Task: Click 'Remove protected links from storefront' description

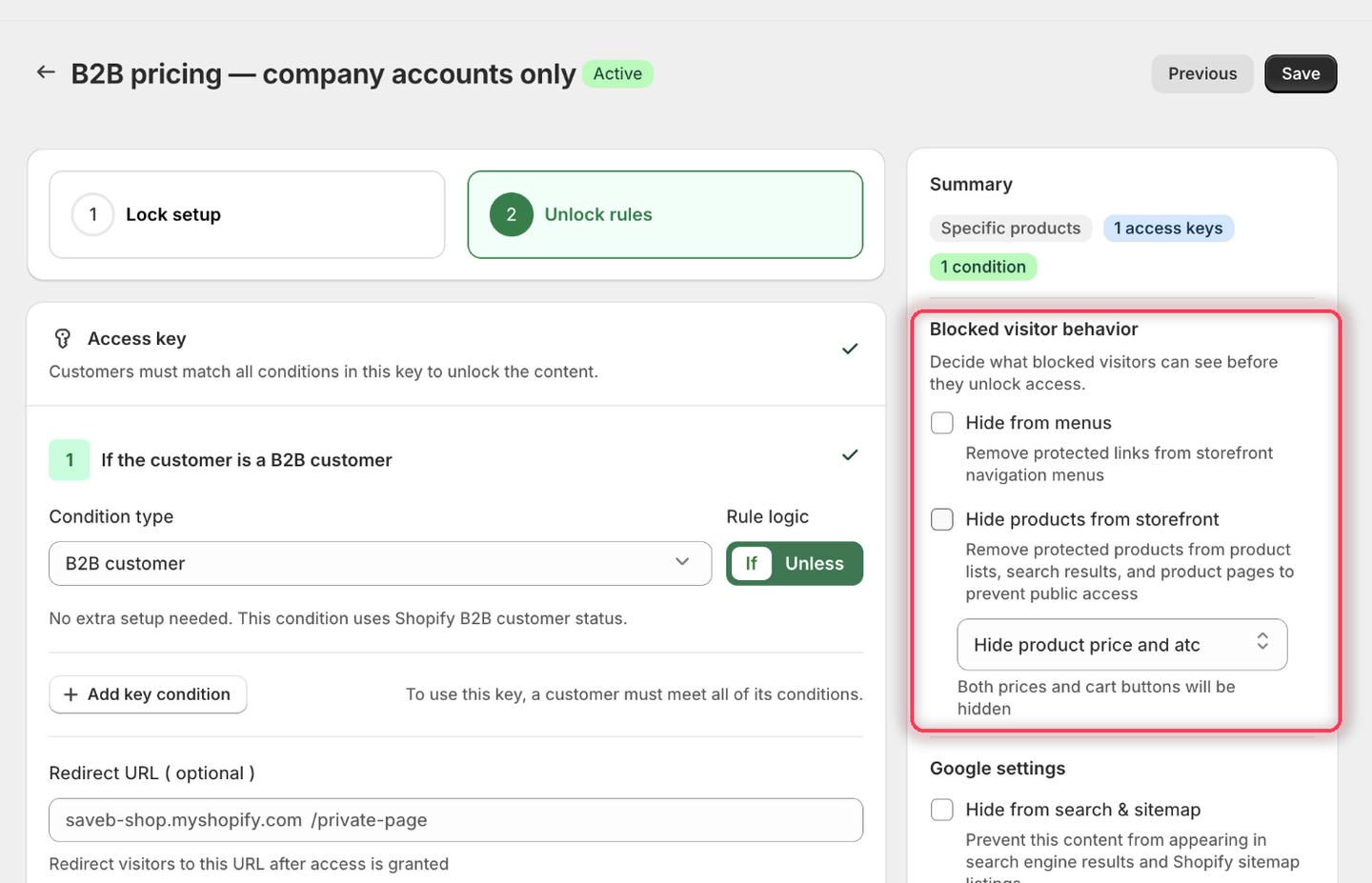Action: pyautogui.click(x=1120, y=464)
